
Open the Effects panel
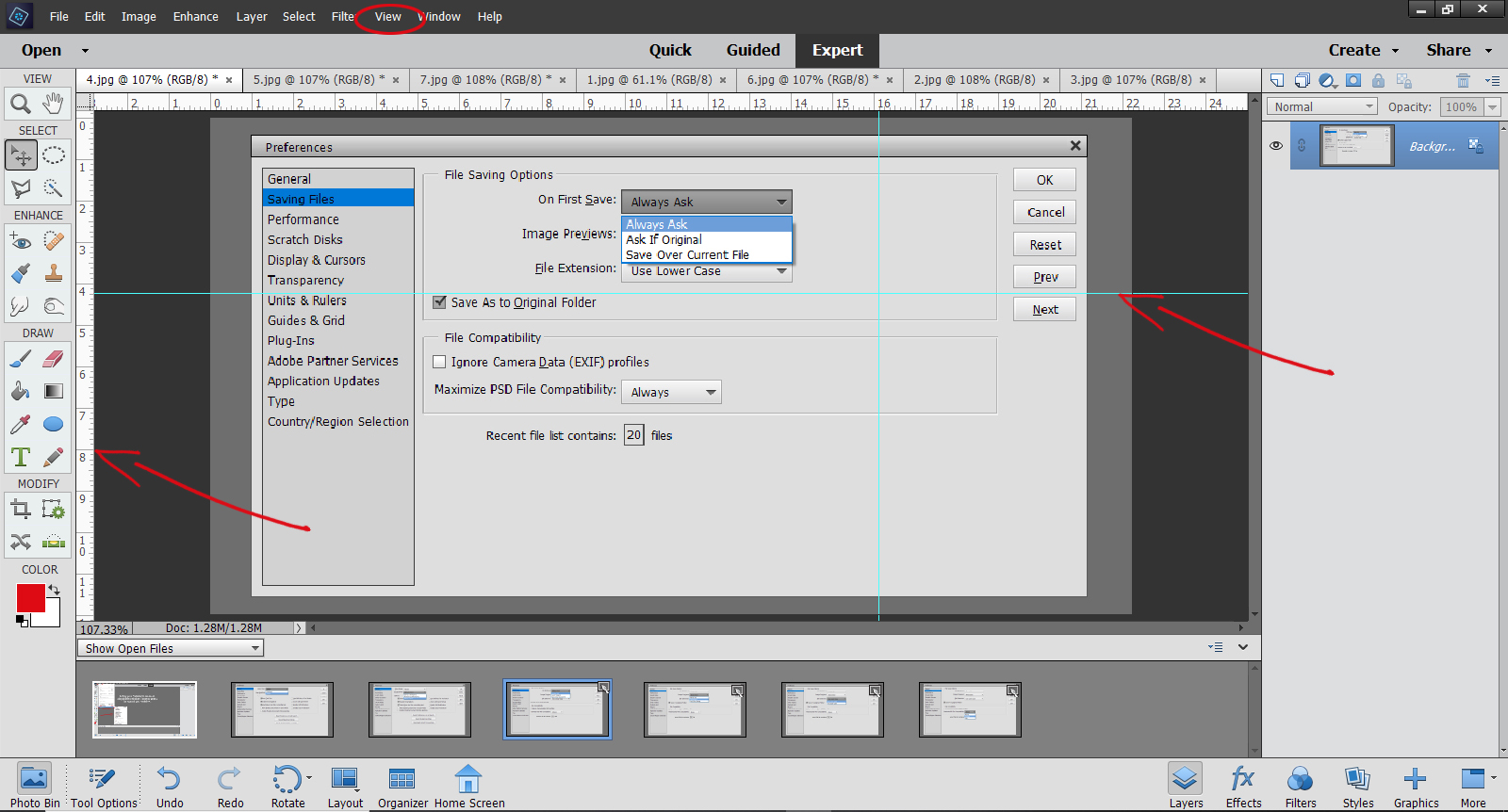pyautogui.click(x=1243, y=787)
